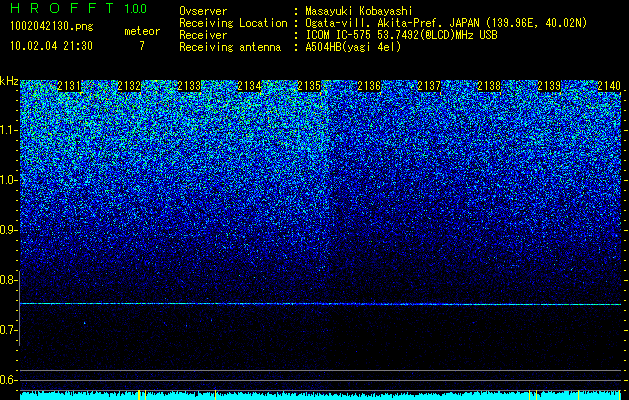Click the 2132 time marker

click(129, 86)
